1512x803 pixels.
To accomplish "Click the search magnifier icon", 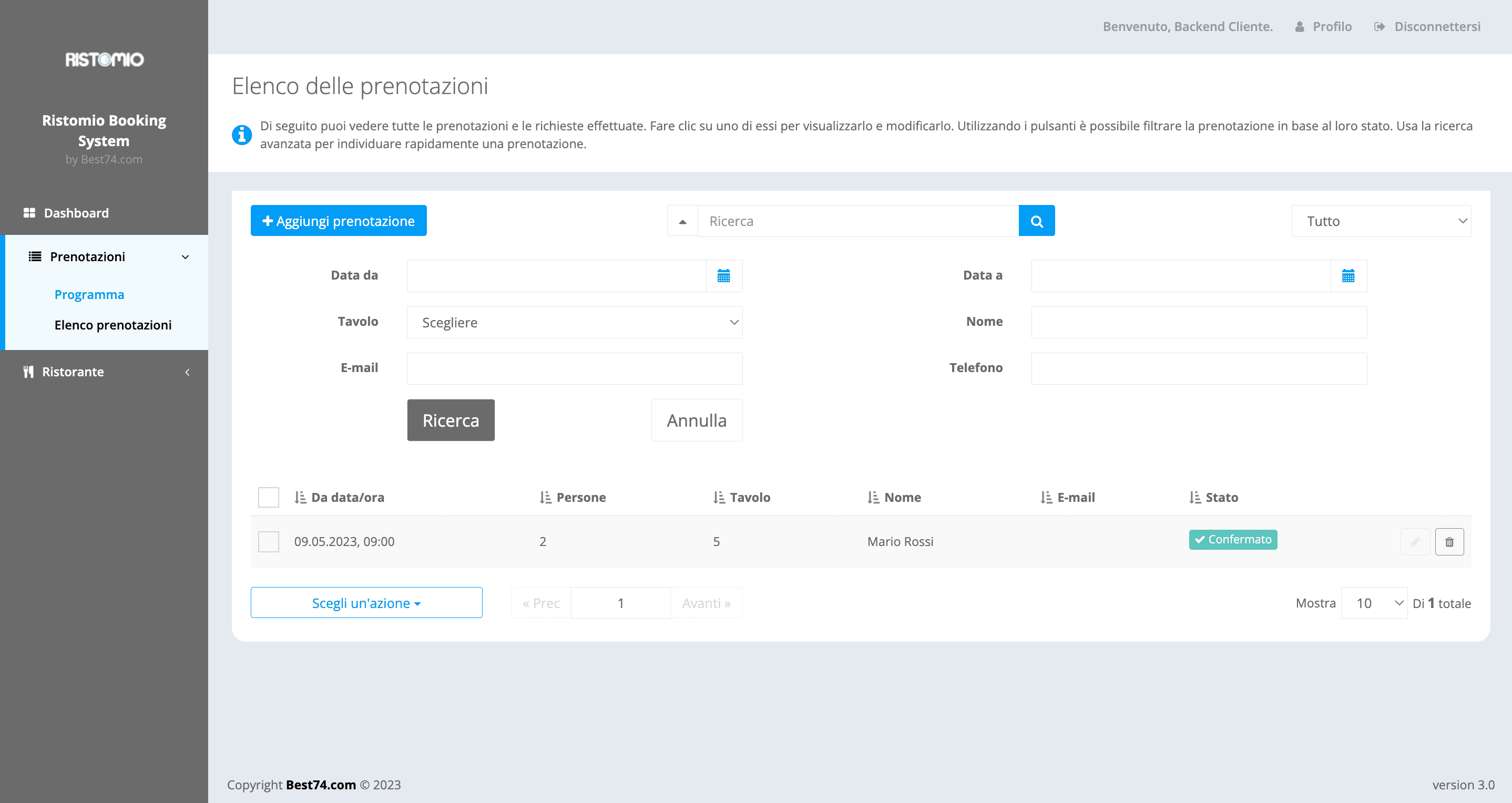I will point(1037,221).
